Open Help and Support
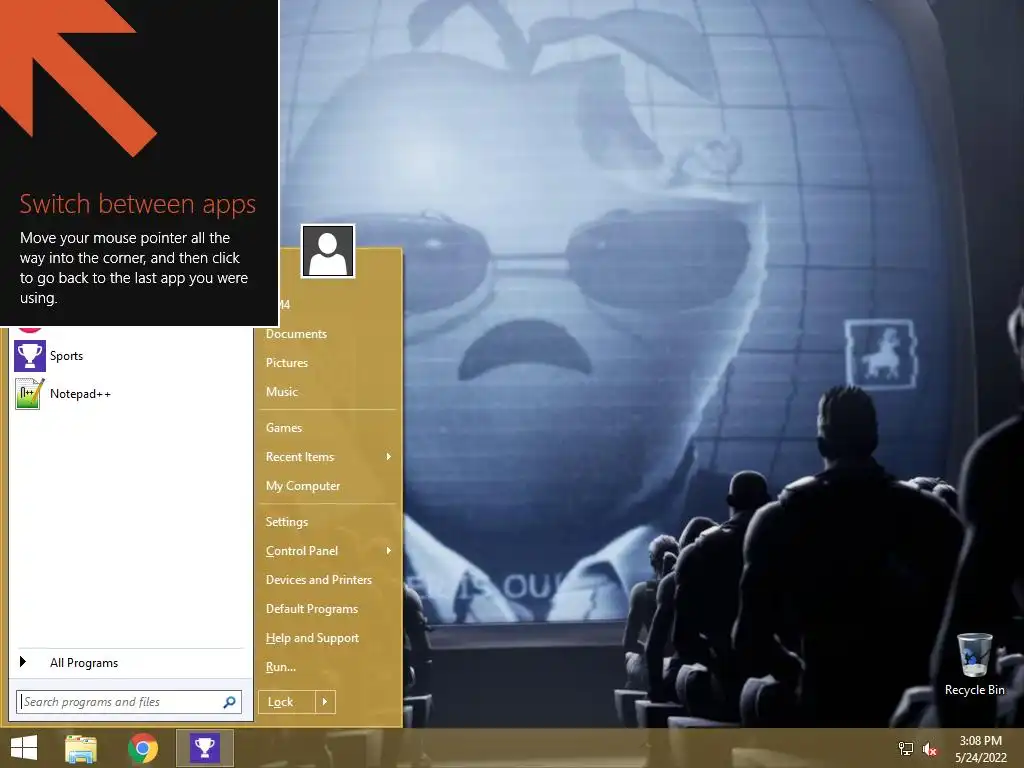Screen dimensions: 1024x768 click(312, 638)
